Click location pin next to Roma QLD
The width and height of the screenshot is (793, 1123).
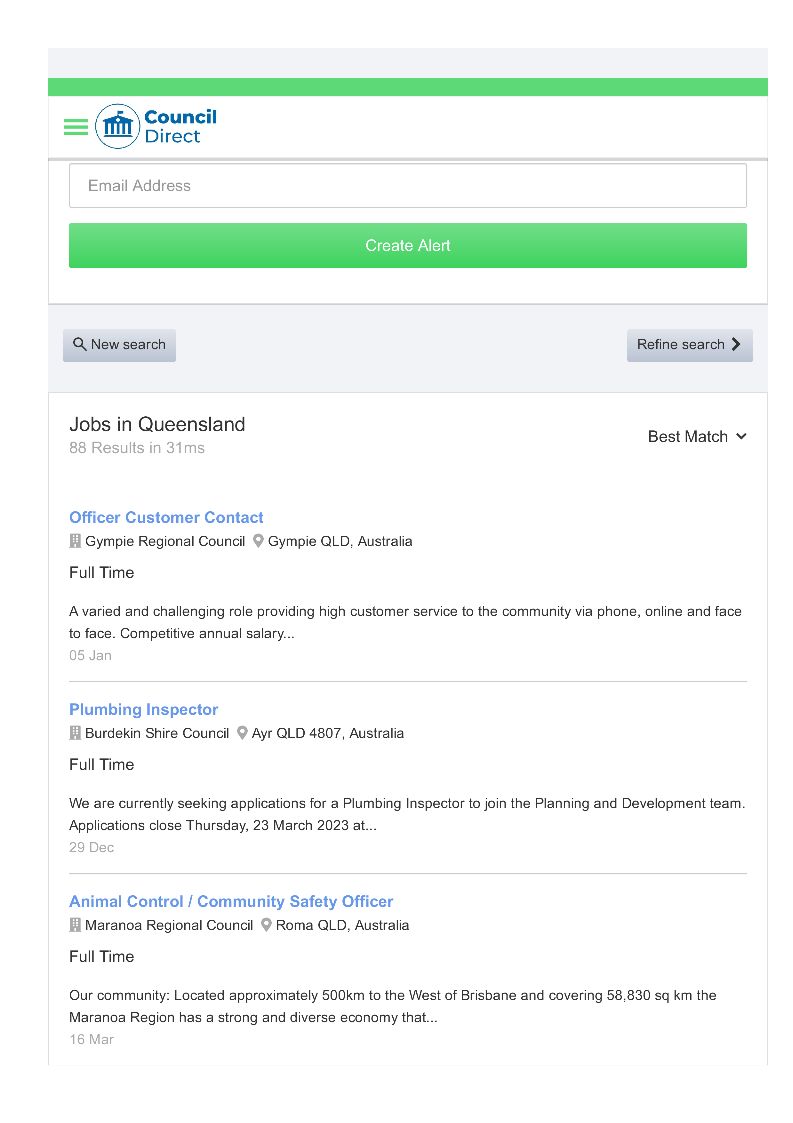266,925
